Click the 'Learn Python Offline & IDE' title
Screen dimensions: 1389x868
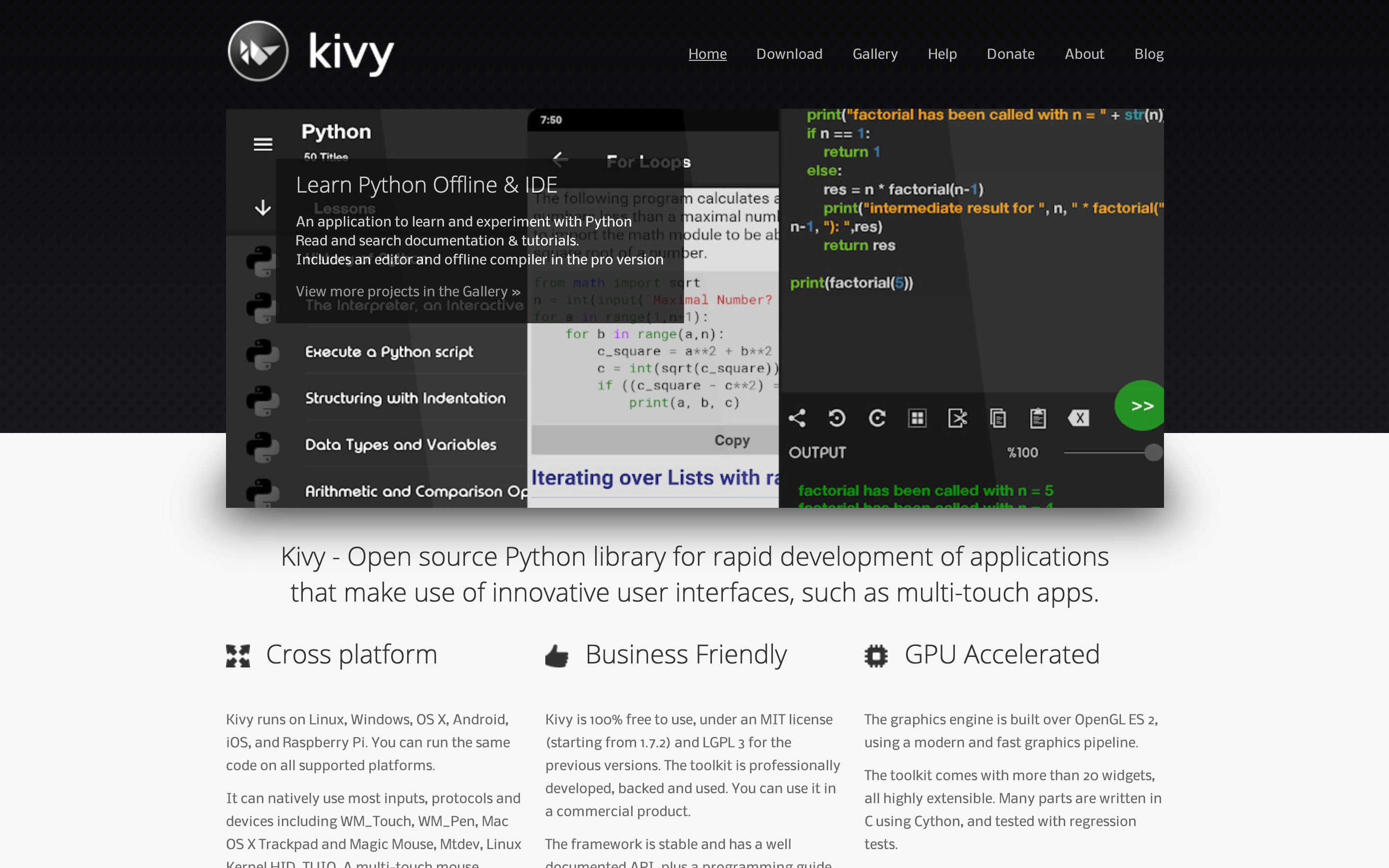coord(427,185)
